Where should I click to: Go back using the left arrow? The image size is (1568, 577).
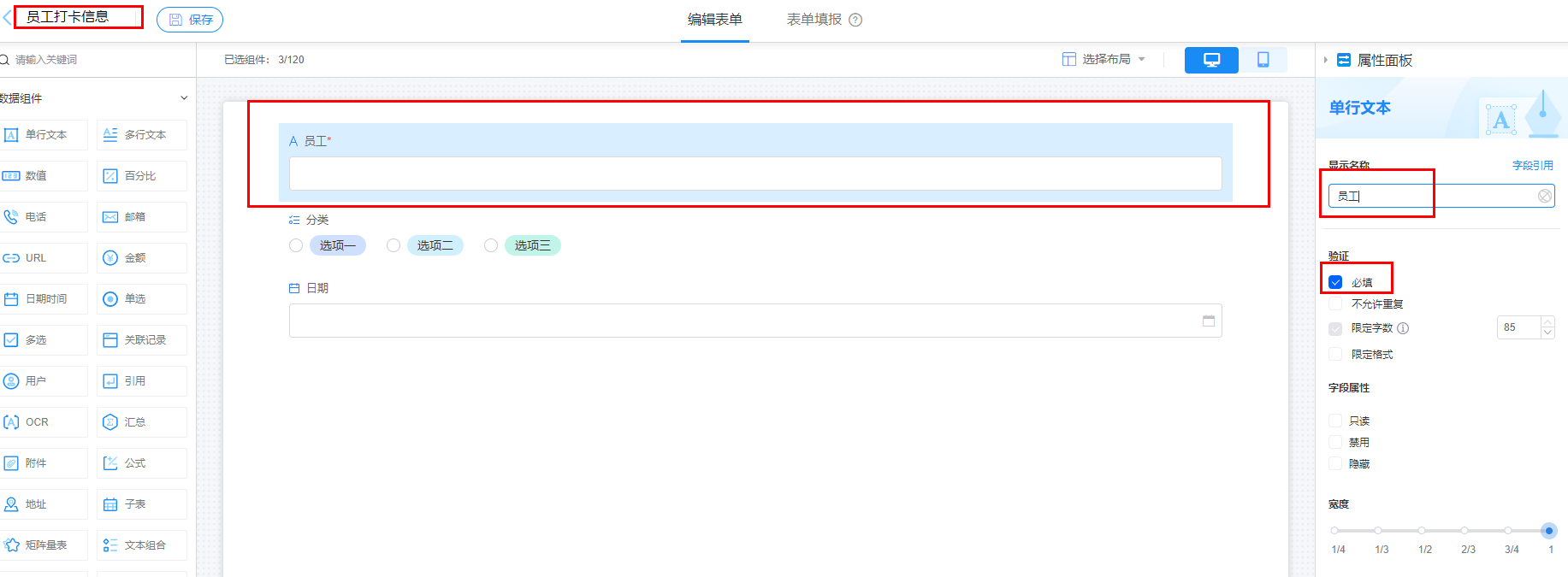click(7, 17)
